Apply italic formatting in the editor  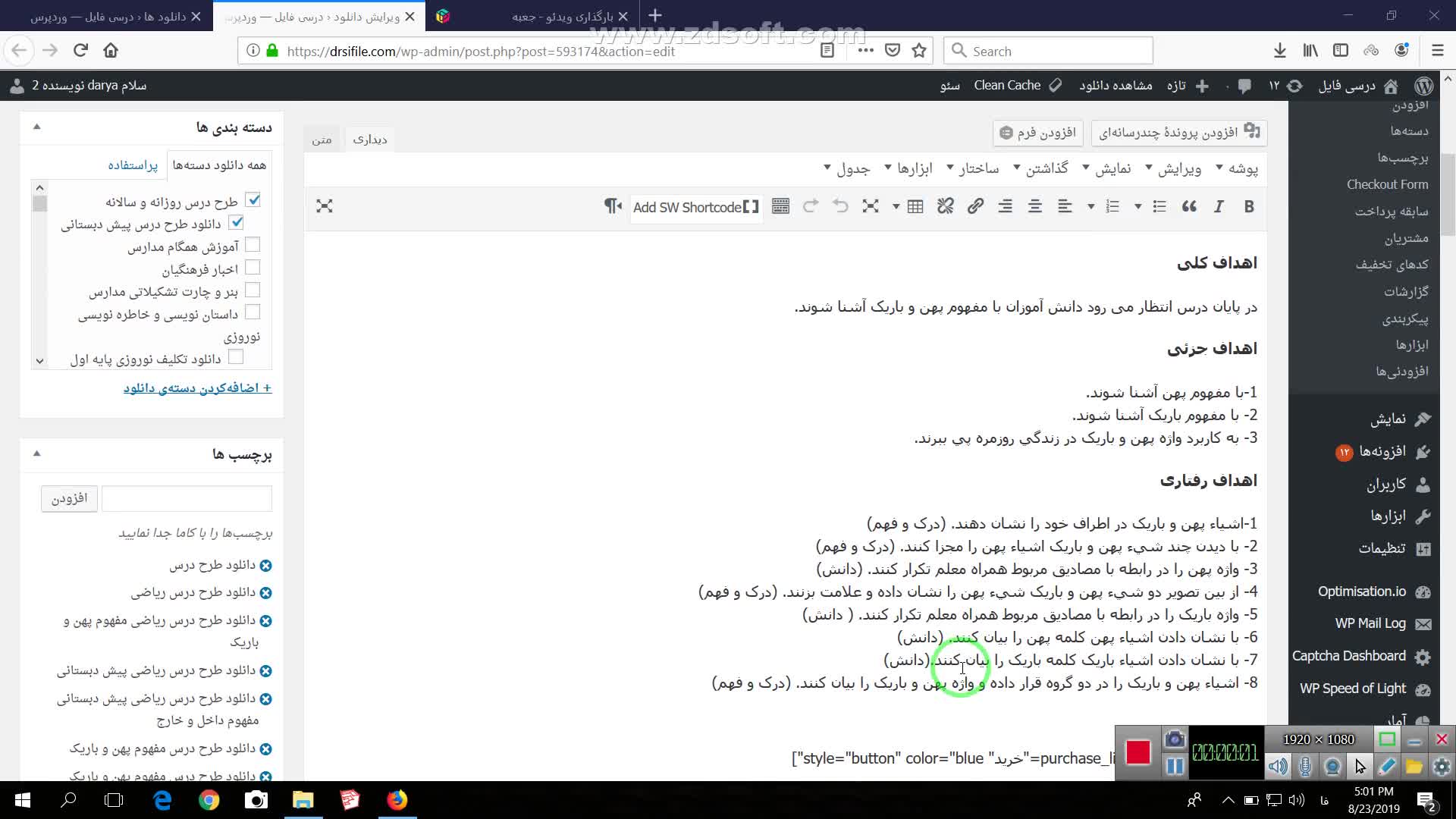pyautogui.click(x=1219, y=206)
